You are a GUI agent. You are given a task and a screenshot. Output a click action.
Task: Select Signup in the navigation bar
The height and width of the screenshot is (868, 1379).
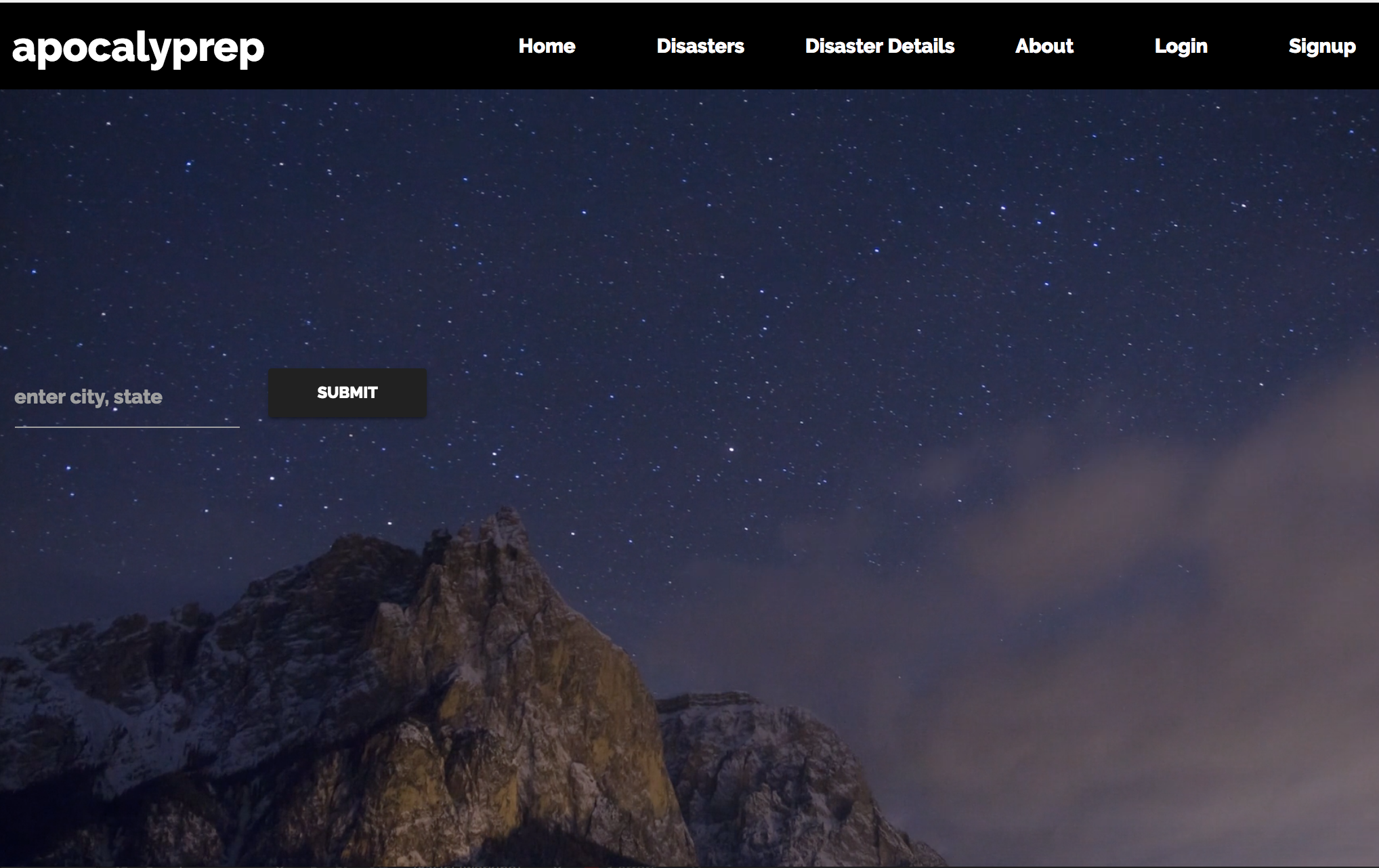point(1321,46)
